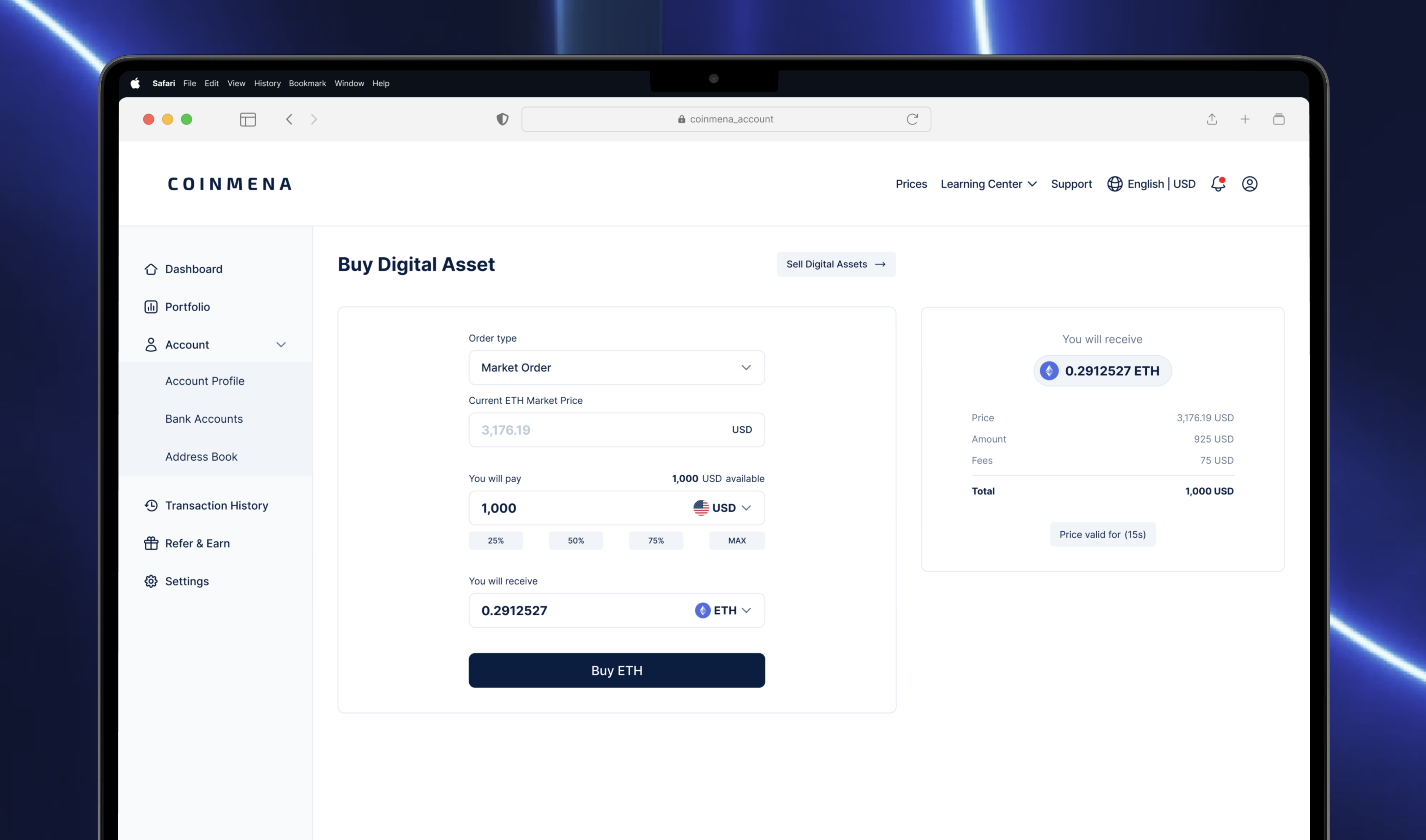Select the 50% amount button

tap(576, 541)
